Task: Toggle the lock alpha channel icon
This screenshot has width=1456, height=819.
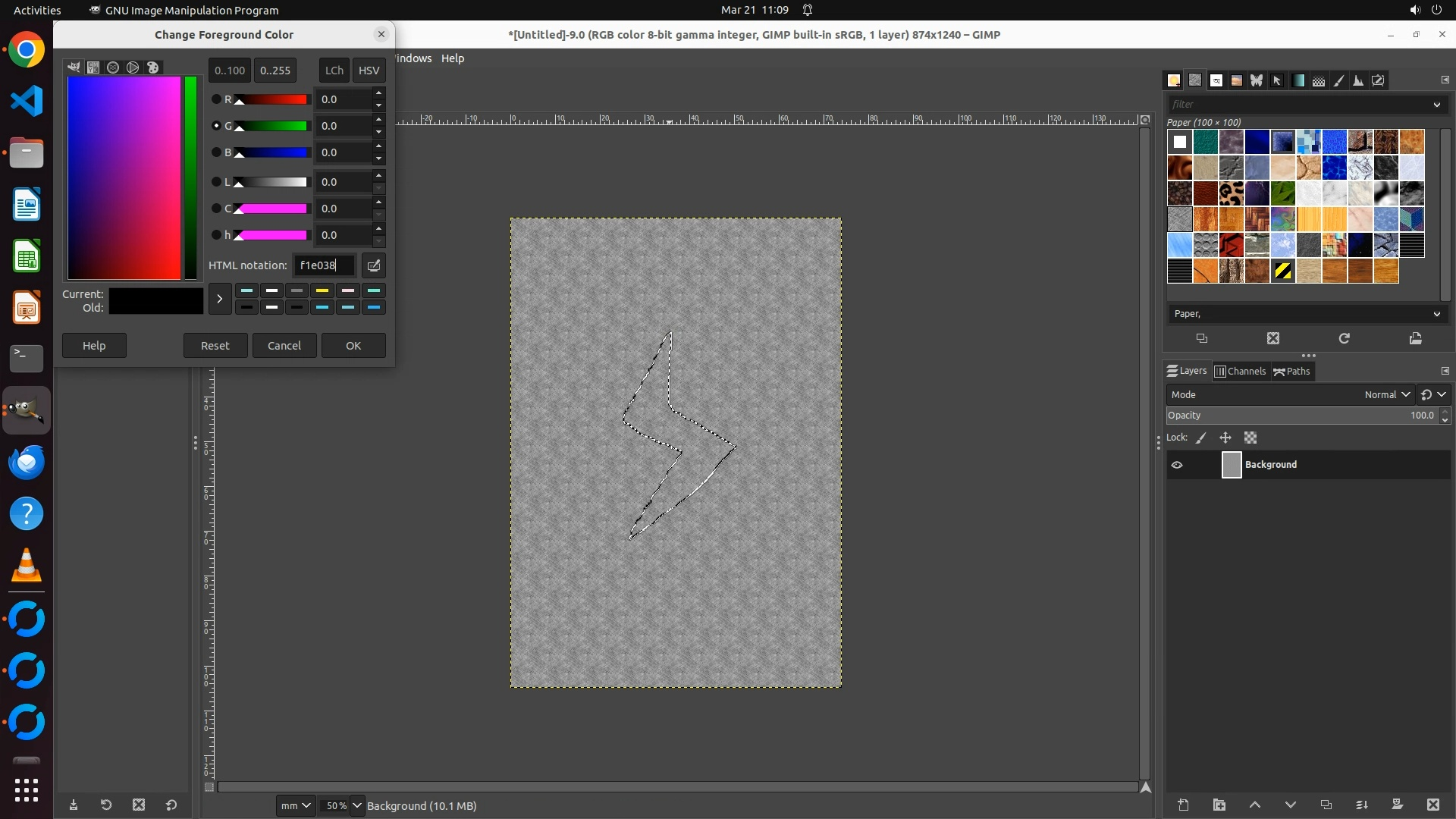Action: click(1250, 438)
